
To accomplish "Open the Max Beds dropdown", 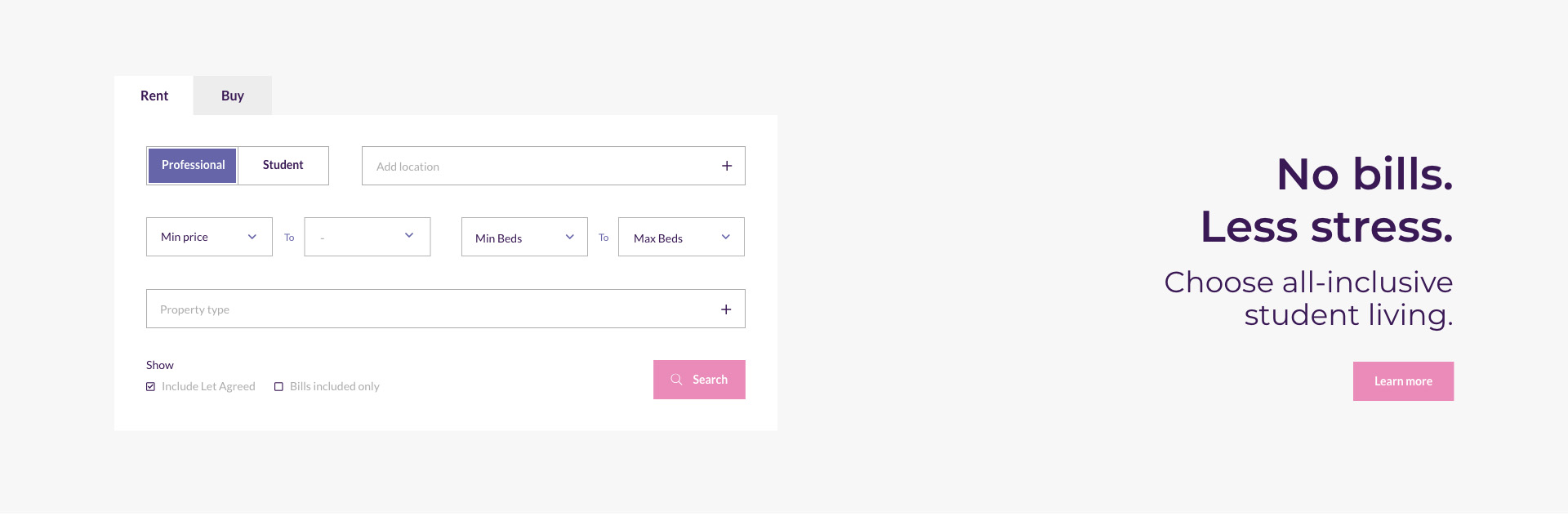I will [680, 236].
